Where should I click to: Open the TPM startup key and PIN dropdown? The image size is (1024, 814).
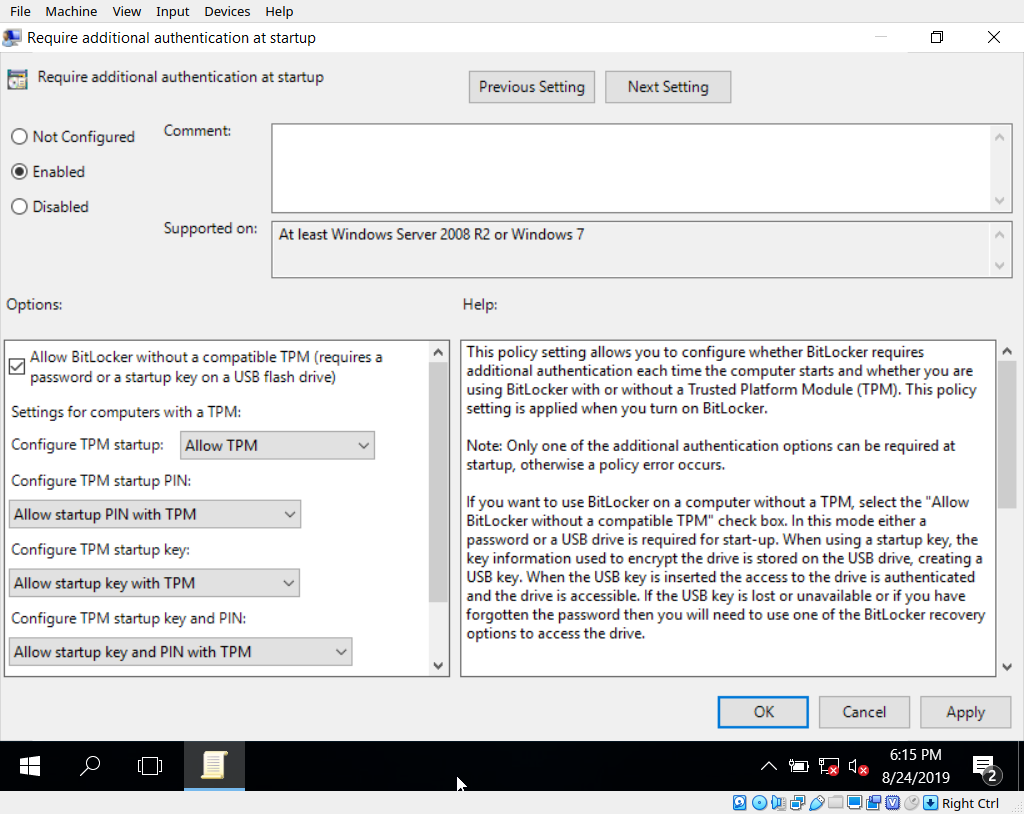point(181,653)
